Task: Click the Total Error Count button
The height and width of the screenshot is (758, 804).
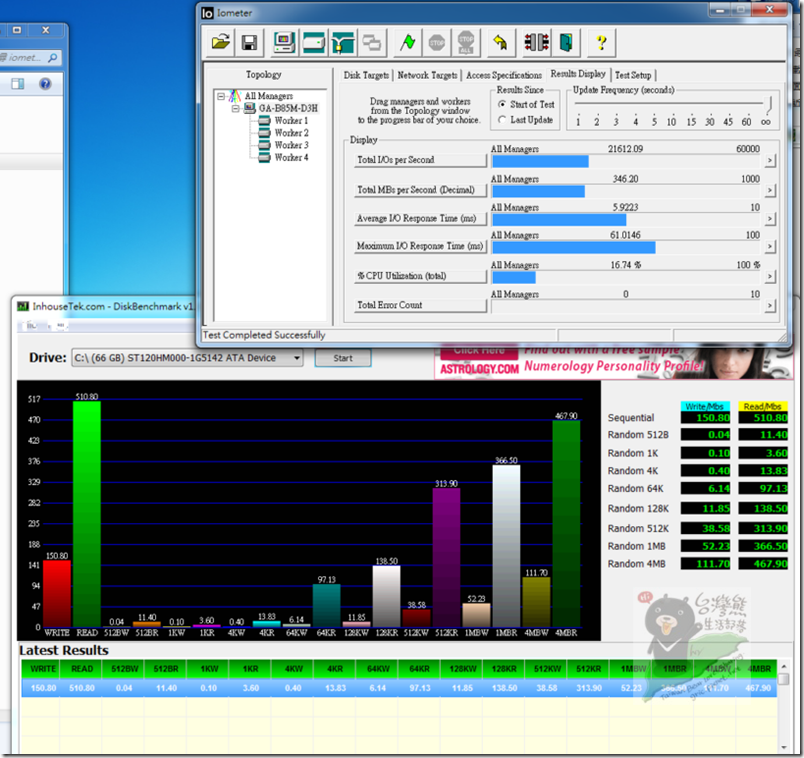Action: tap(420, 305)
